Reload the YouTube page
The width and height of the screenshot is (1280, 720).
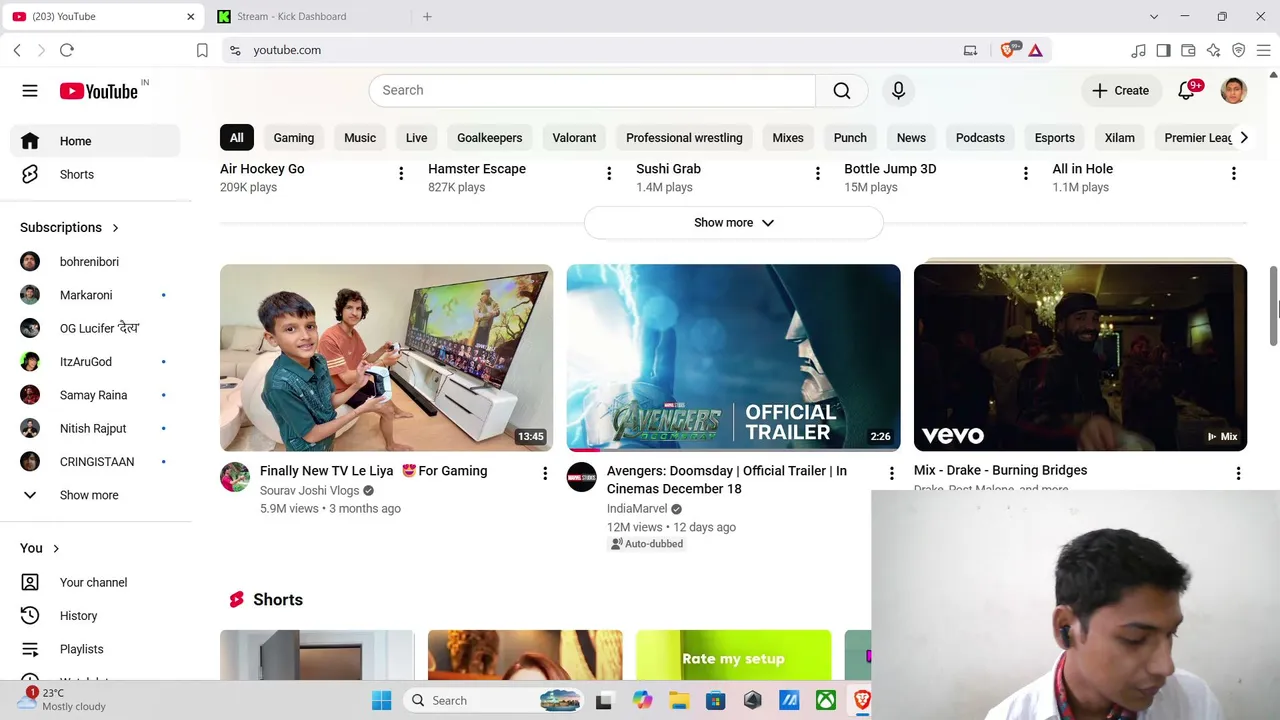click(67, 50)
